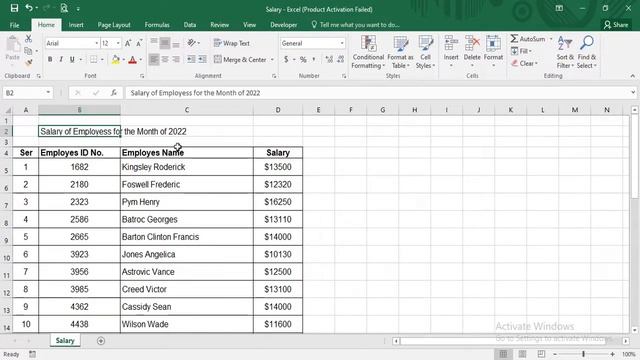Click the Orientation text-angle icon
The height and width of the screenshot is (360, 640).
pos(191,43)
